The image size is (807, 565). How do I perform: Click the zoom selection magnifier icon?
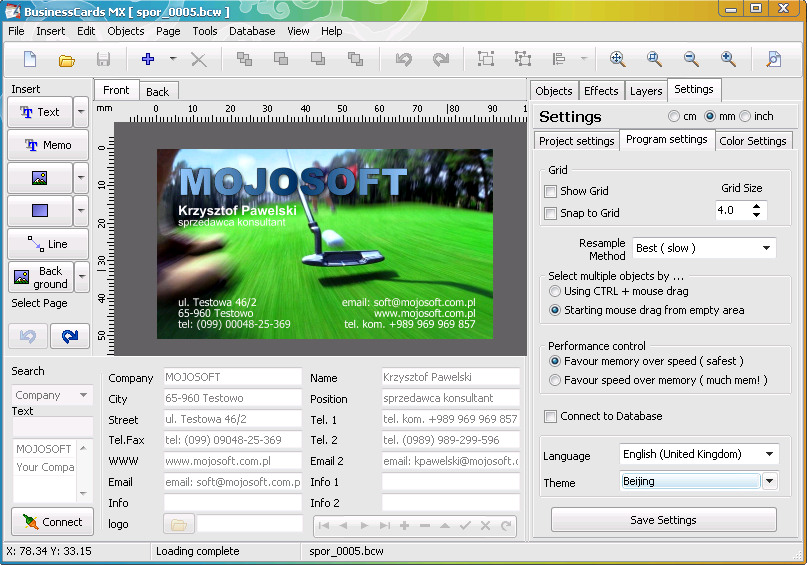654,59
